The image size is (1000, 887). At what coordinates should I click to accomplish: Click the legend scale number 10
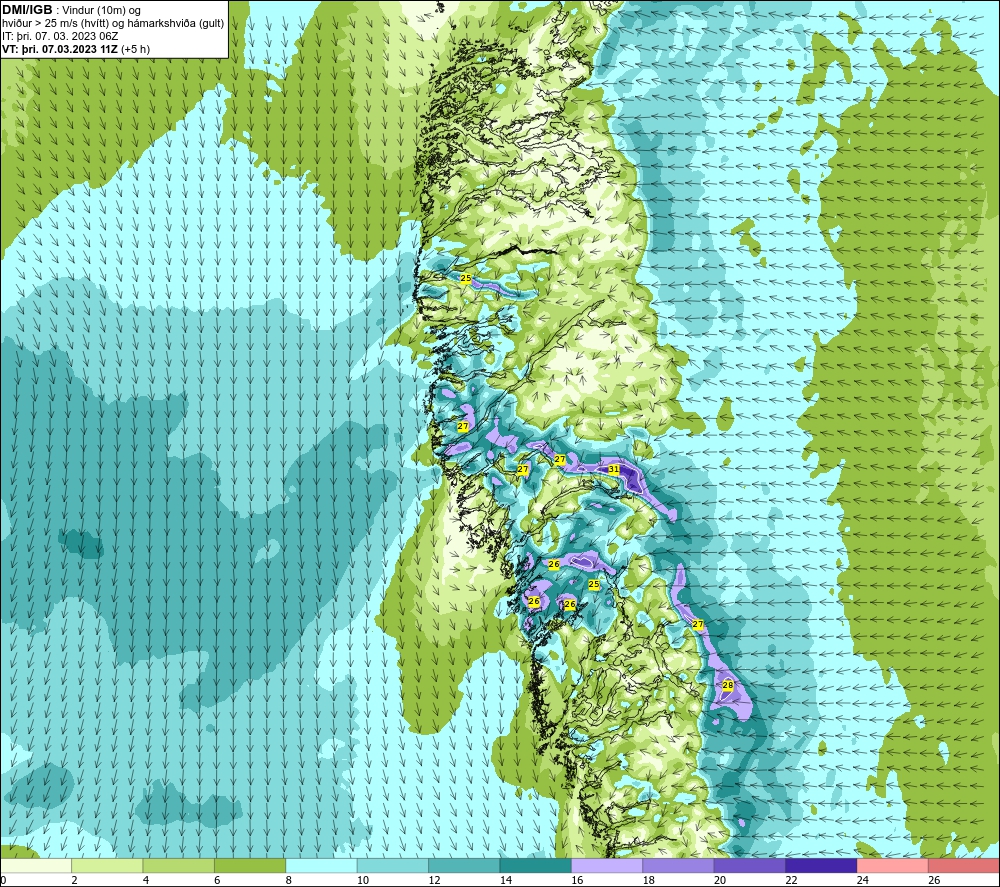point(363,880)
